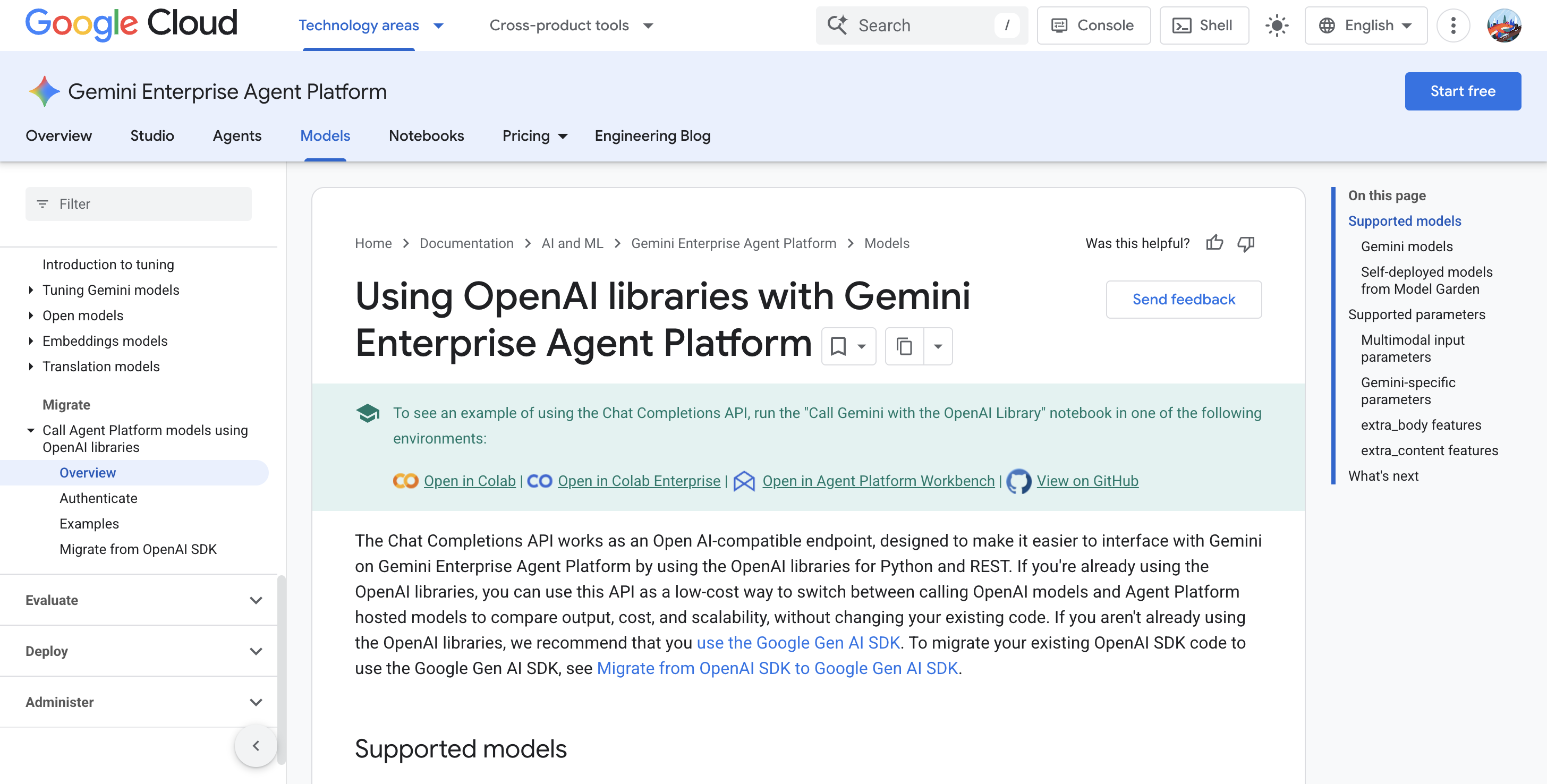Collapse Call Agent Platform models using OpenAI libraries
The image size is (1547, 784).
pyautogui.click(x=31, y=430)
